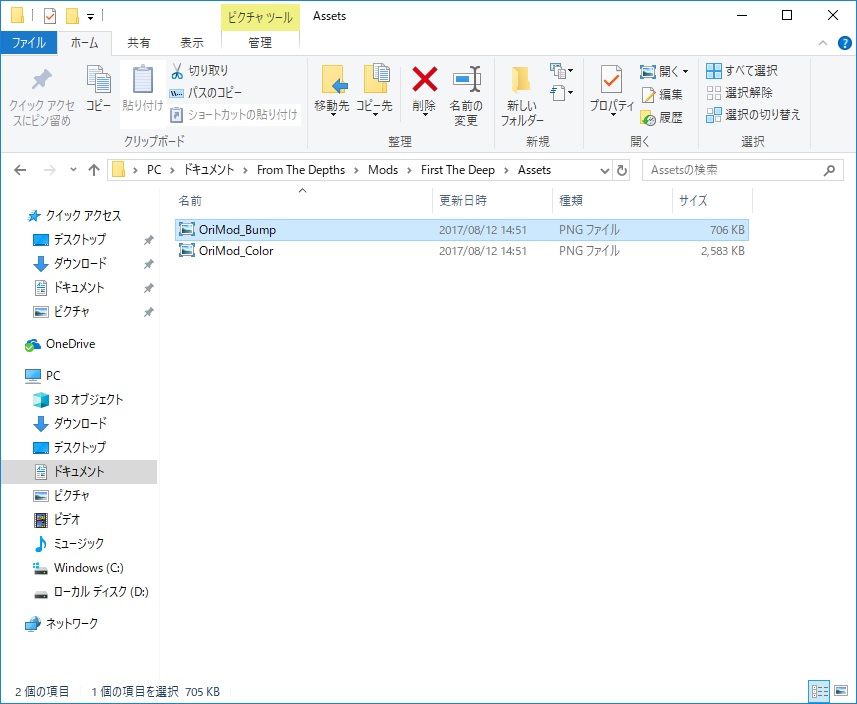The image size is (857, 704).
Task: Toggle selection with 選択の切り替え
Action: pos(754,115)
